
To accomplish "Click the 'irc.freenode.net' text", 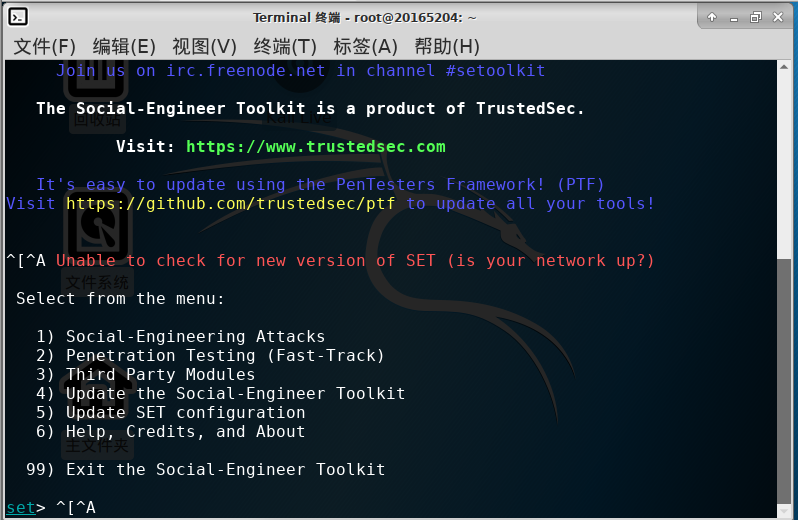I will [x=245, y=70].
